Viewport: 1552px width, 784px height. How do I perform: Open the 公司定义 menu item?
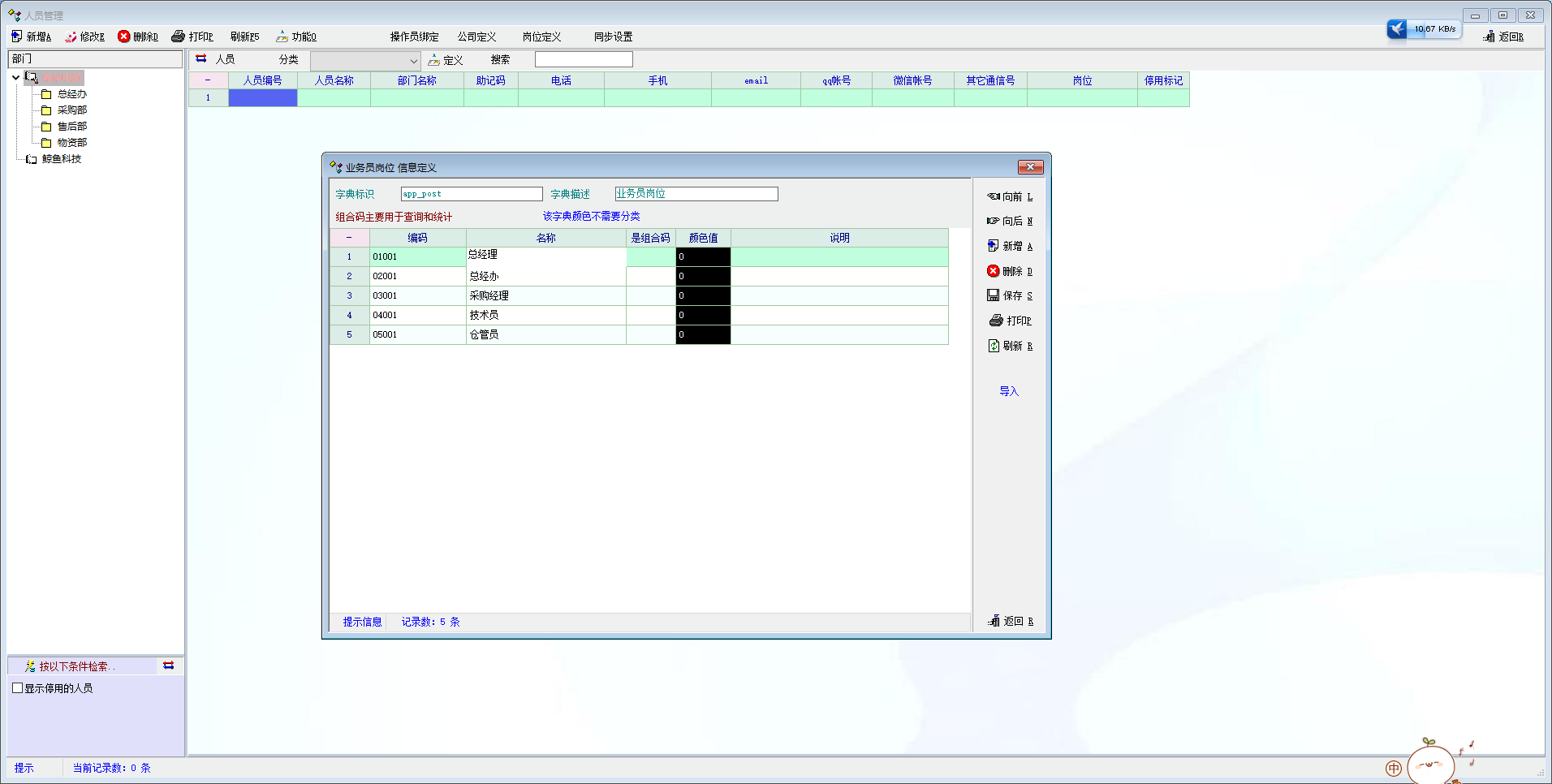[x=476, y=37]
